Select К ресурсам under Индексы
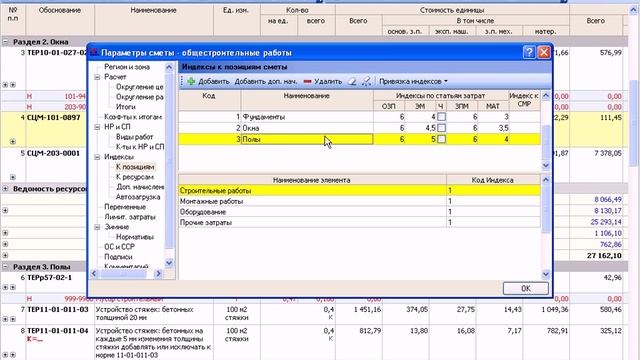640x360 pixels. click(x=135, y=177)
